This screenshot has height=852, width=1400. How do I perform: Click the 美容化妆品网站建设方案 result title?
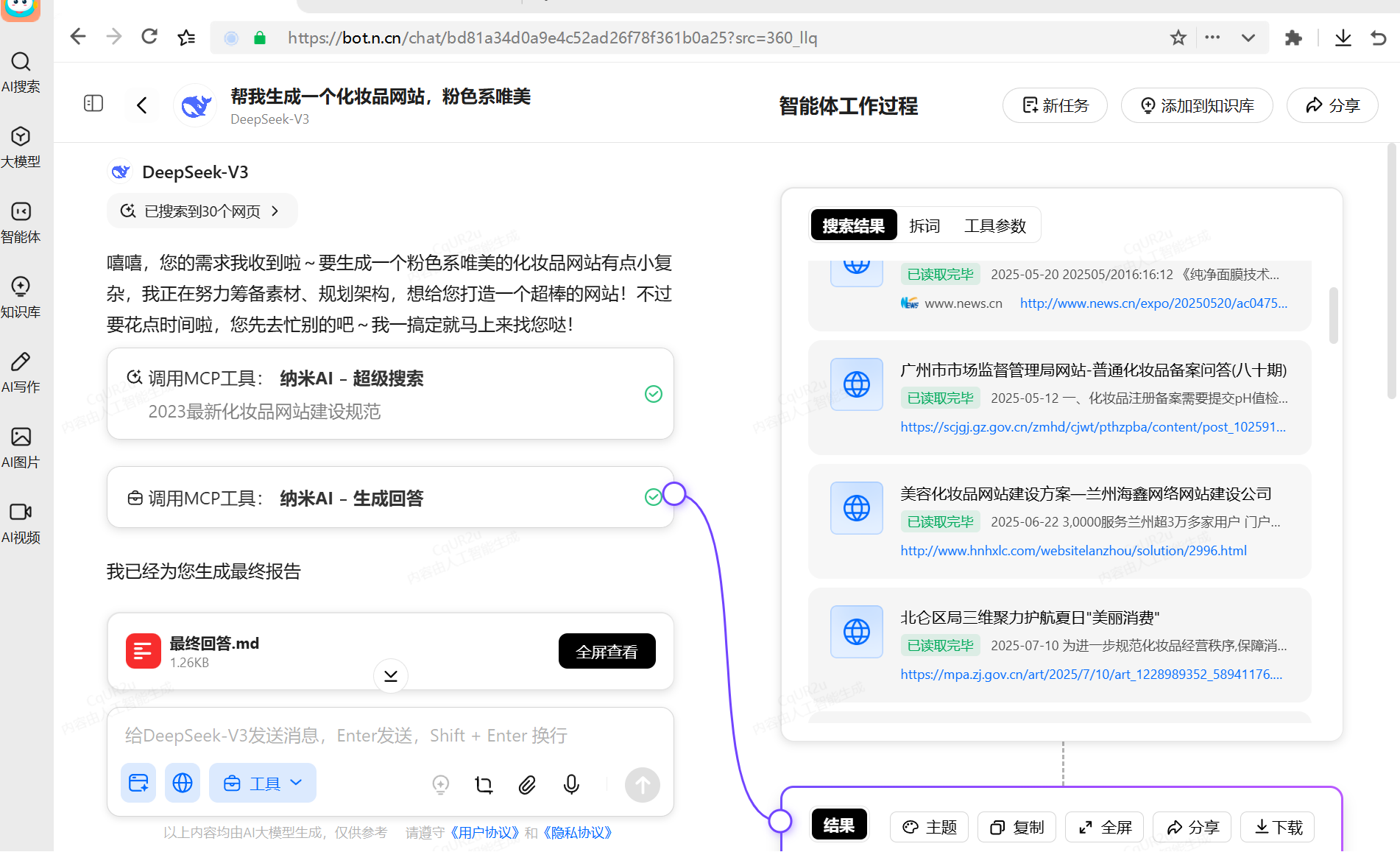click(1086, 493)
